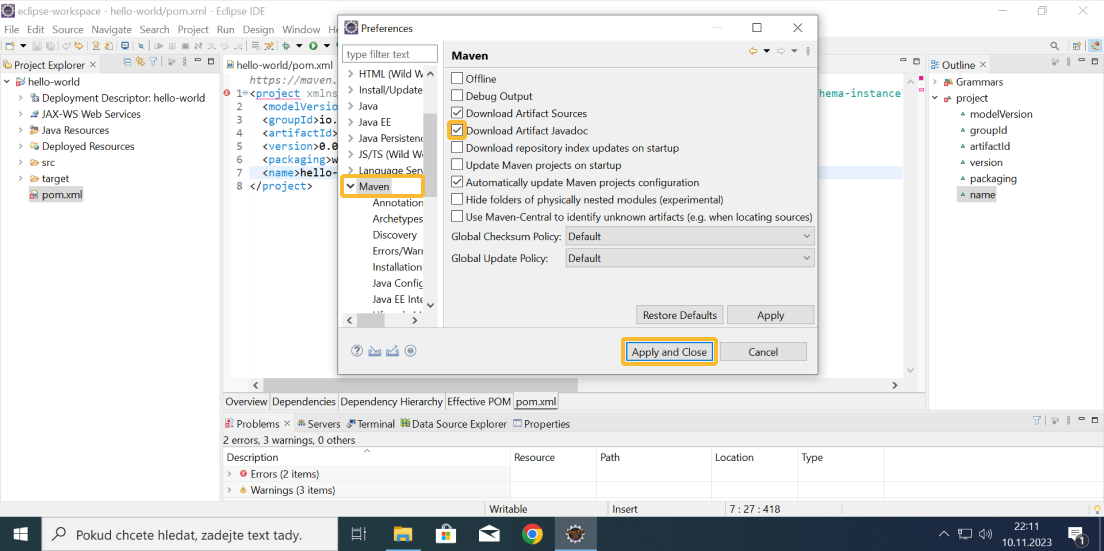The height and width of the screenshot is (551, 1104).
Task: Check Update Maven projects on startup
Action: coord(458,165)
